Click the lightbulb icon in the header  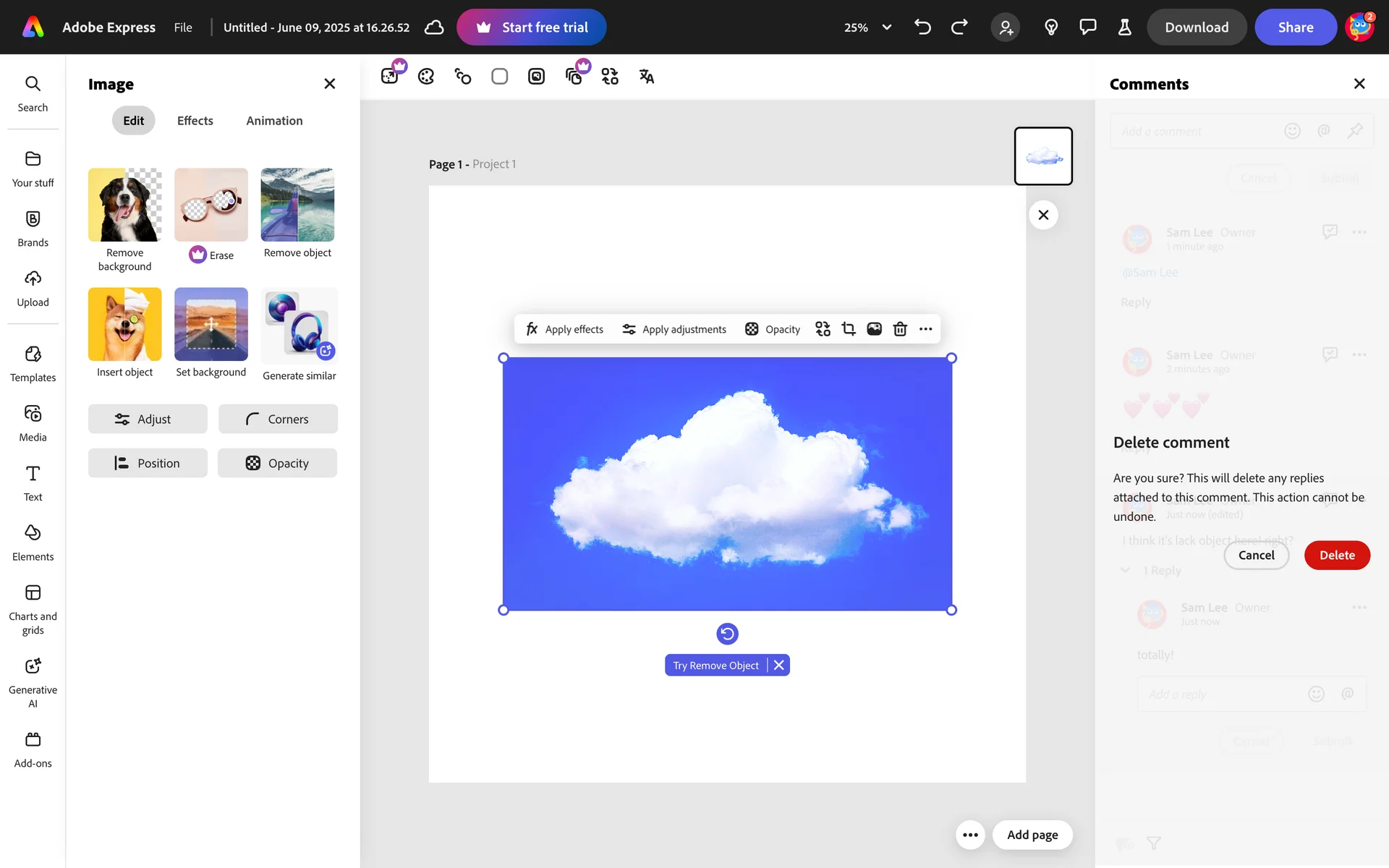pos(1051,27)
